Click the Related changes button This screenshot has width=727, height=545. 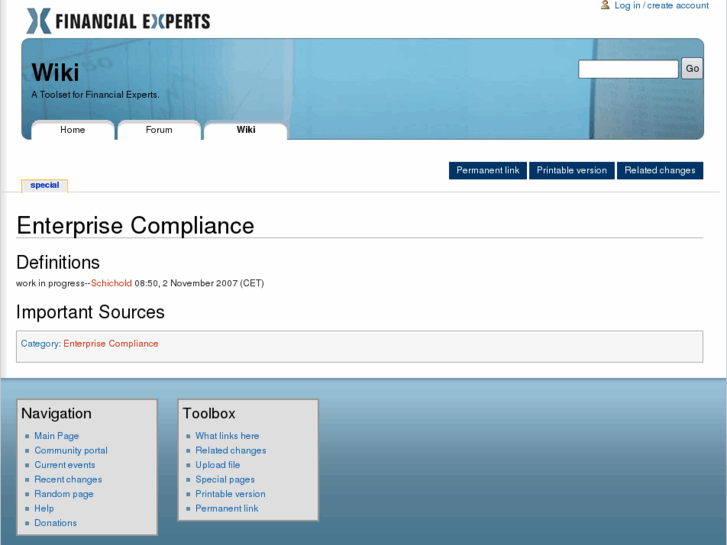coord(660,170)
